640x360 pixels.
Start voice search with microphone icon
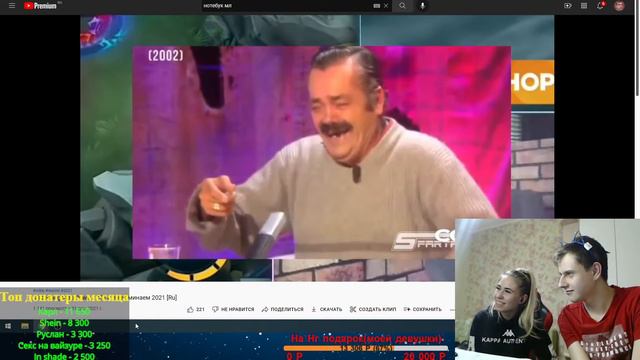click(x=422, y=6)
